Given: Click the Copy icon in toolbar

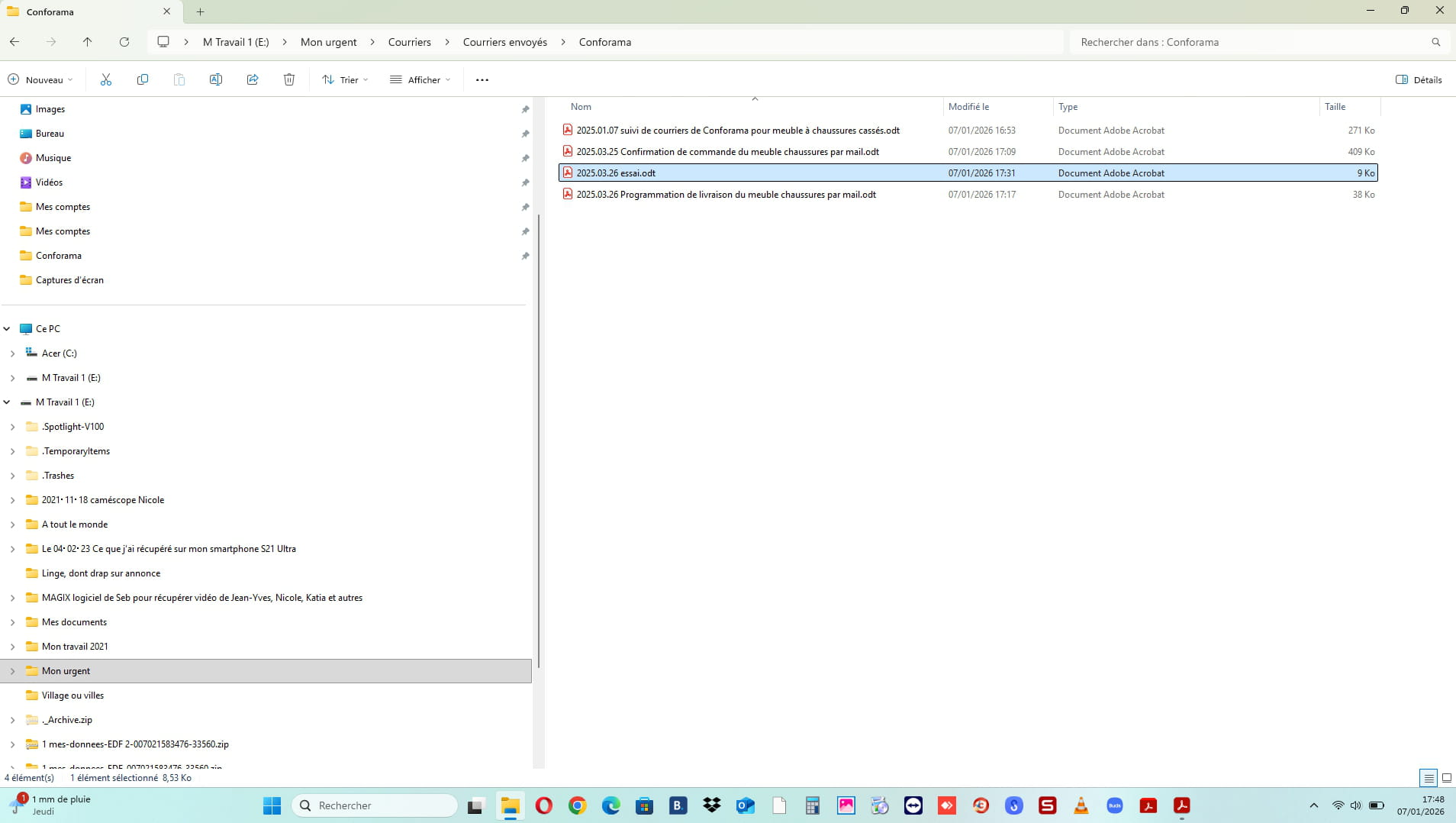Looking at the screenshot, I should click(143, 79).
